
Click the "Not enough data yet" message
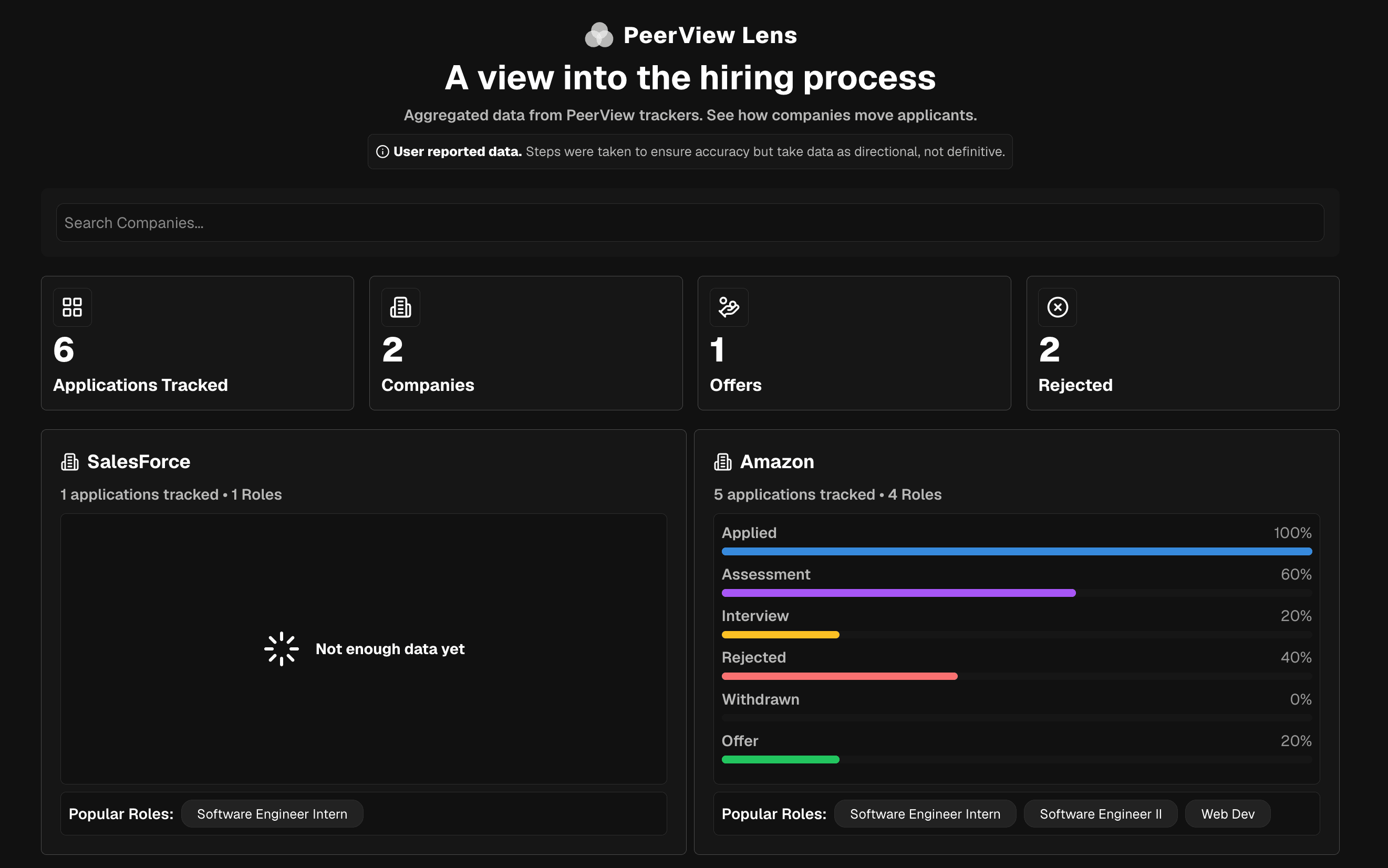point(390,649)
